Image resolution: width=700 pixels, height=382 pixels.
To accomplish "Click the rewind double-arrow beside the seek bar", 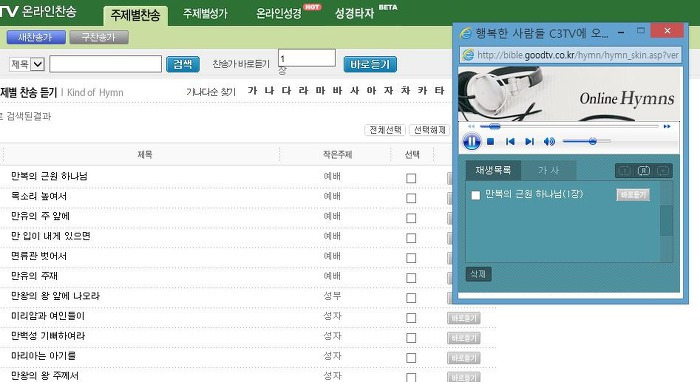I will coord(471,127).
